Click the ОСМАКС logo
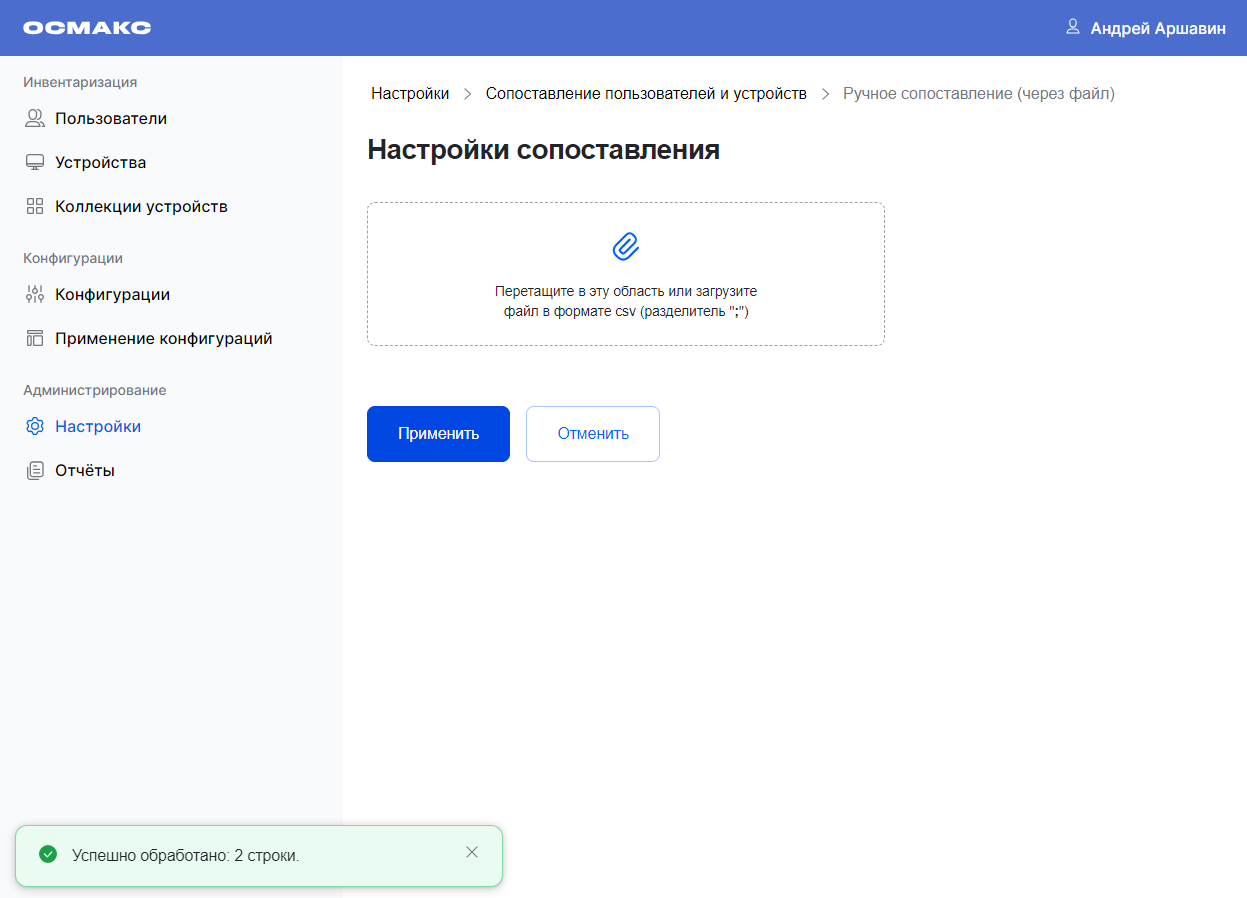The width and height of the screenshot is (1247, 898). (87, 28)
